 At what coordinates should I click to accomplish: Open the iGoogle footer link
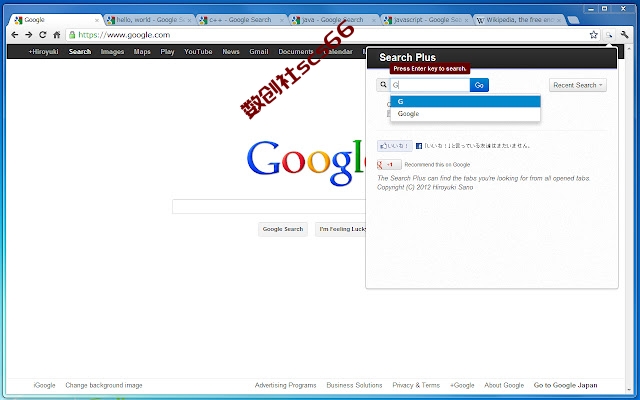[44, 385]
